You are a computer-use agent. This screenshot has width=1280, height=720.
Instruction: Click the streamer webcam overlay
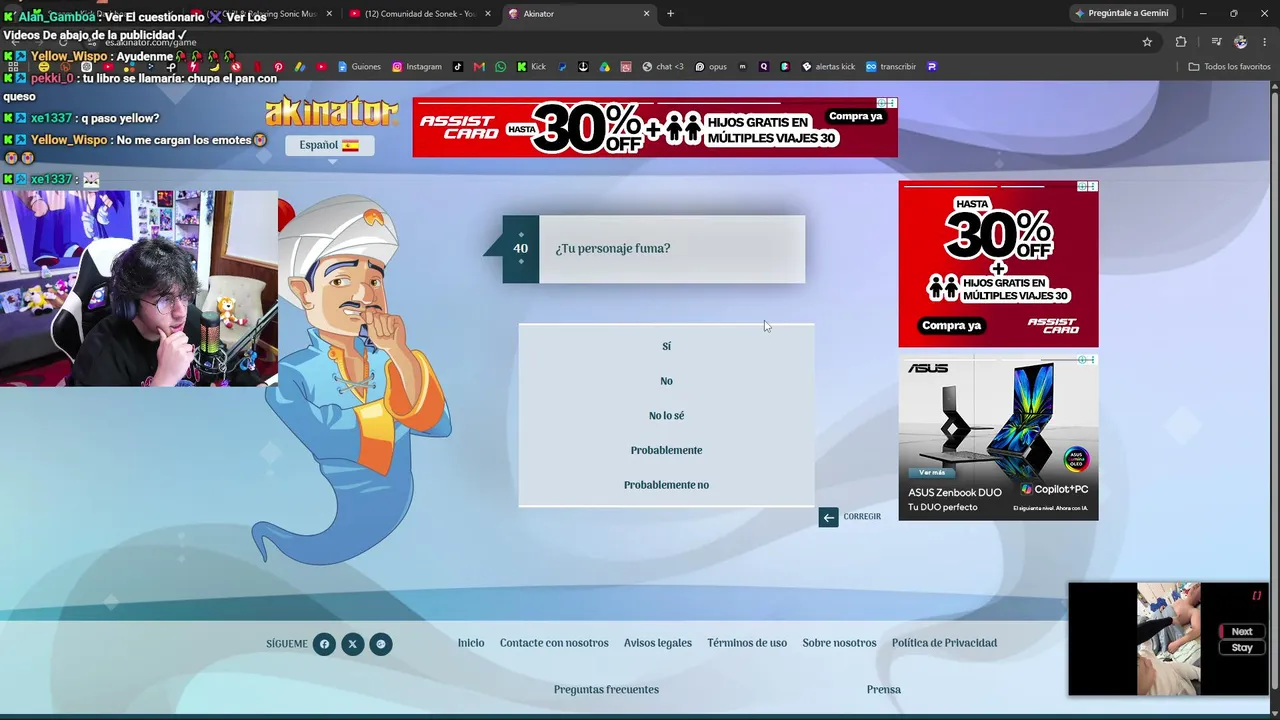click(x=139, y=288)
